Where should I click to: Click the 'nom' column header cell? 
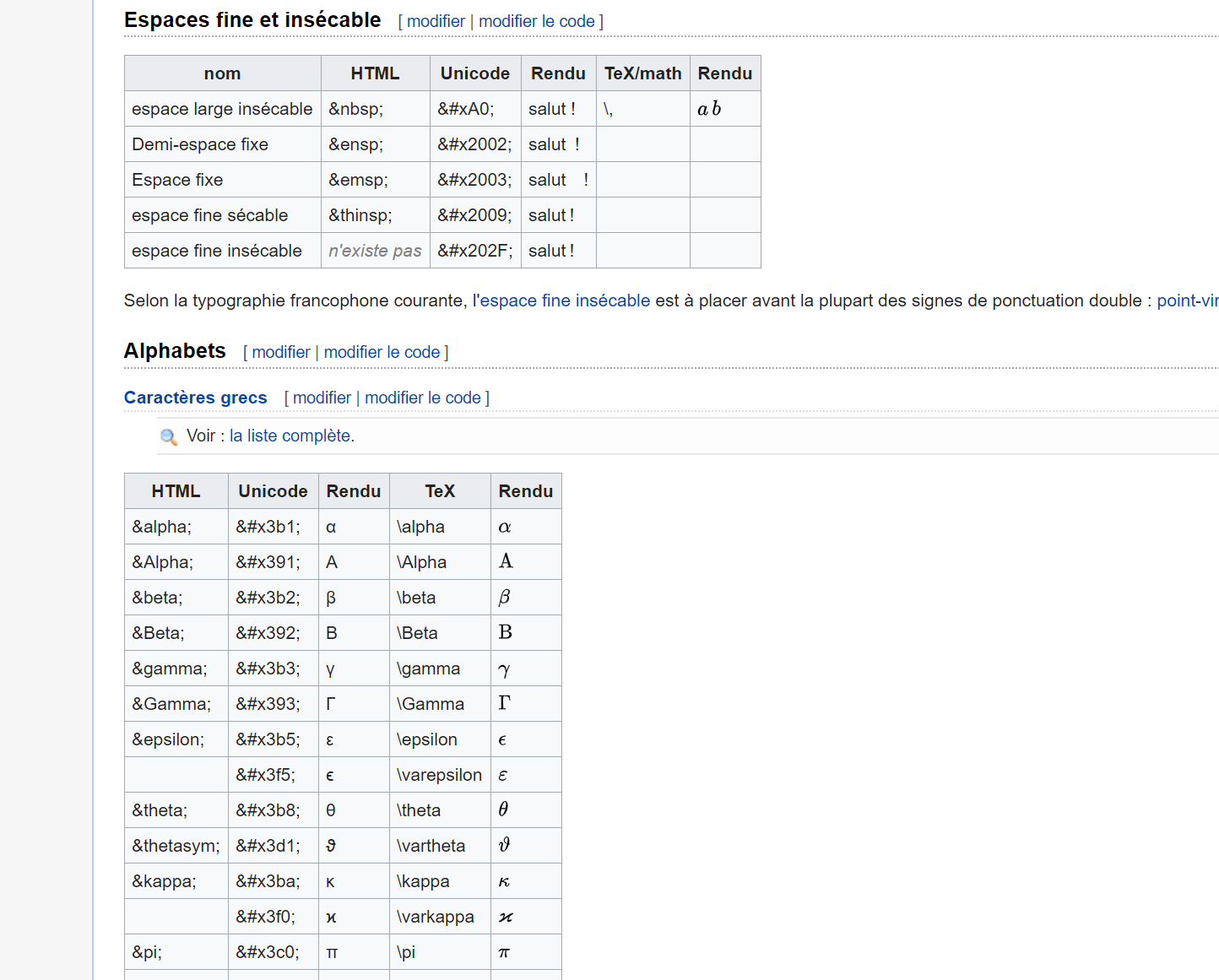click(222, 73)
